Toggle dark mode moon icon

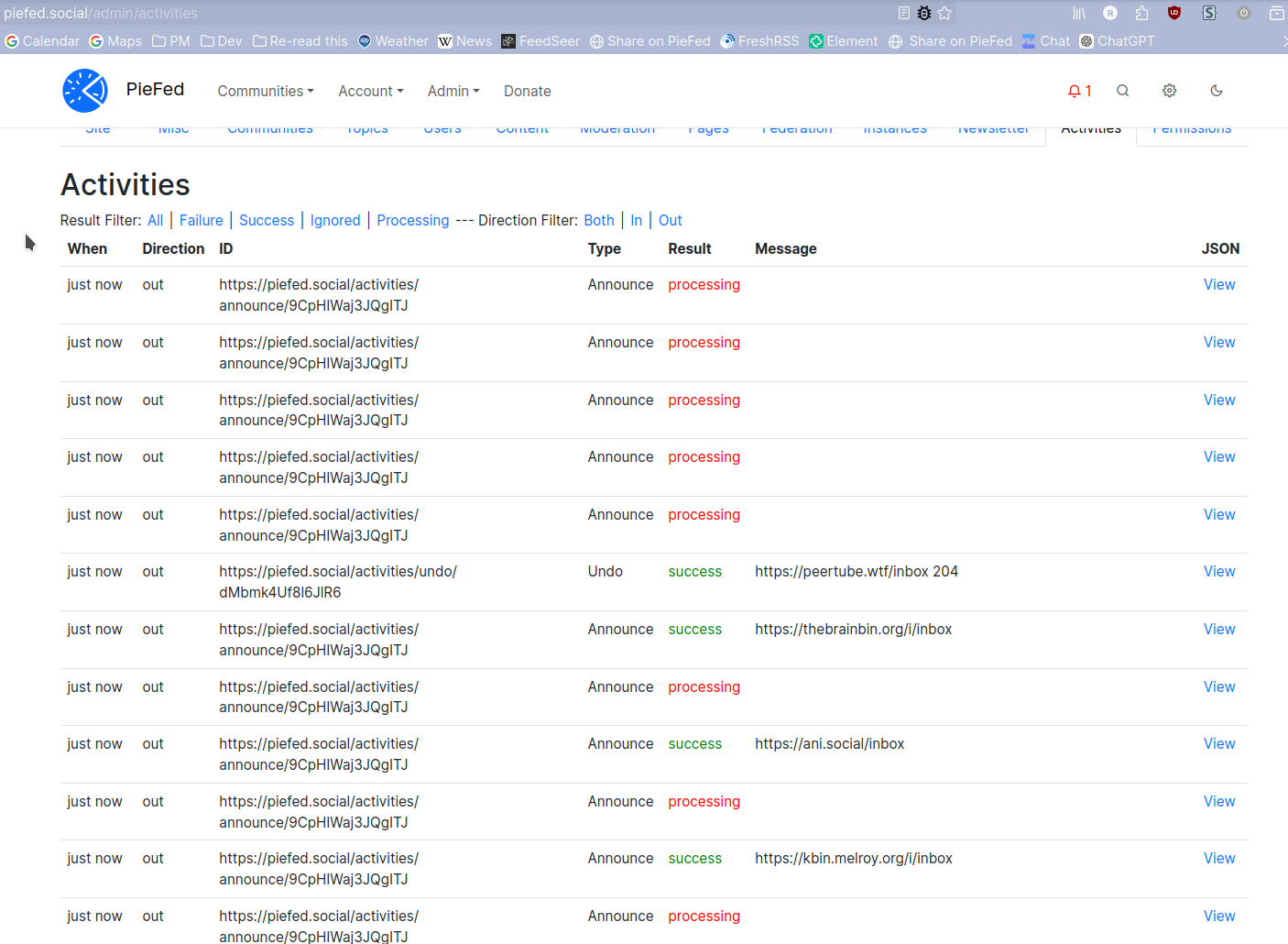[x=1217, y=91]
